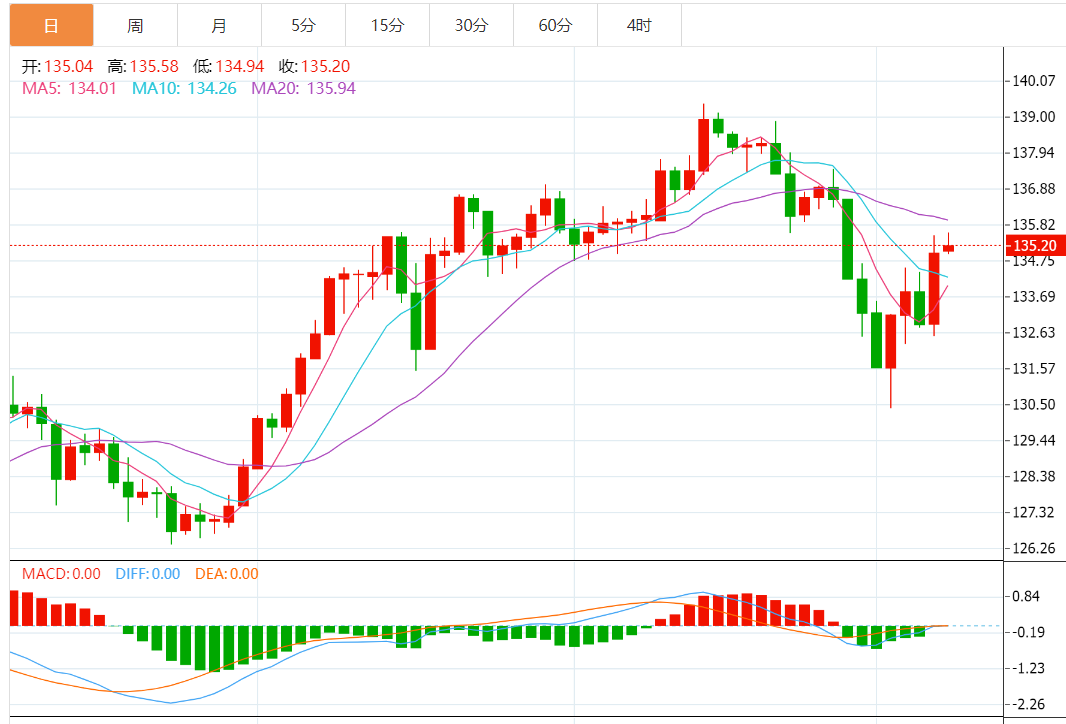The image size is (1066, 724).
Task: Click the DEA: 0.00 label
Action: tap(226, 574)
